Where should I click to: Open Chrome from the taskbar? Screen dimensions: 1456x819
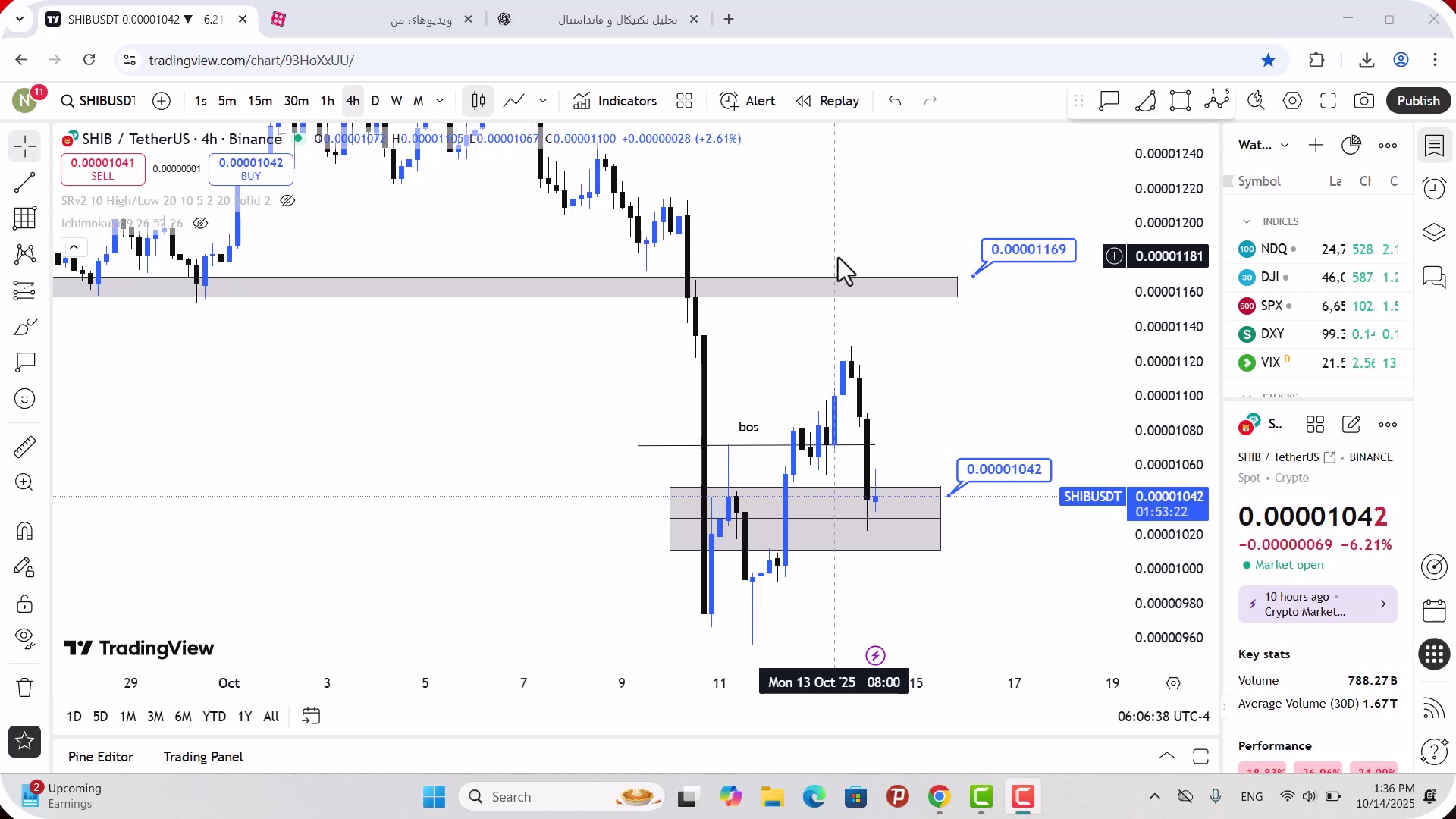coord(939,797)
